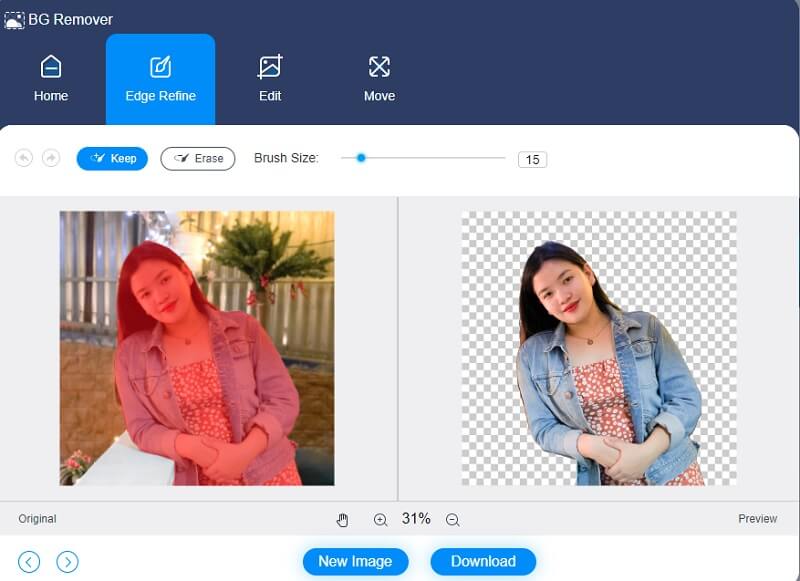This screenshot has width=800, height=581.
Task: Click the Download button
Action: coord(483,561)
